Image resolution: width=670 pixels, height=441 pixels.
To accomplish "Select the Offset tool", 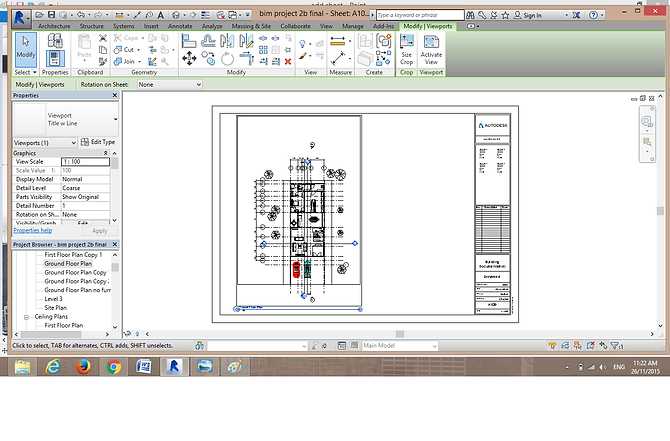I will click(x=208, y=41).
